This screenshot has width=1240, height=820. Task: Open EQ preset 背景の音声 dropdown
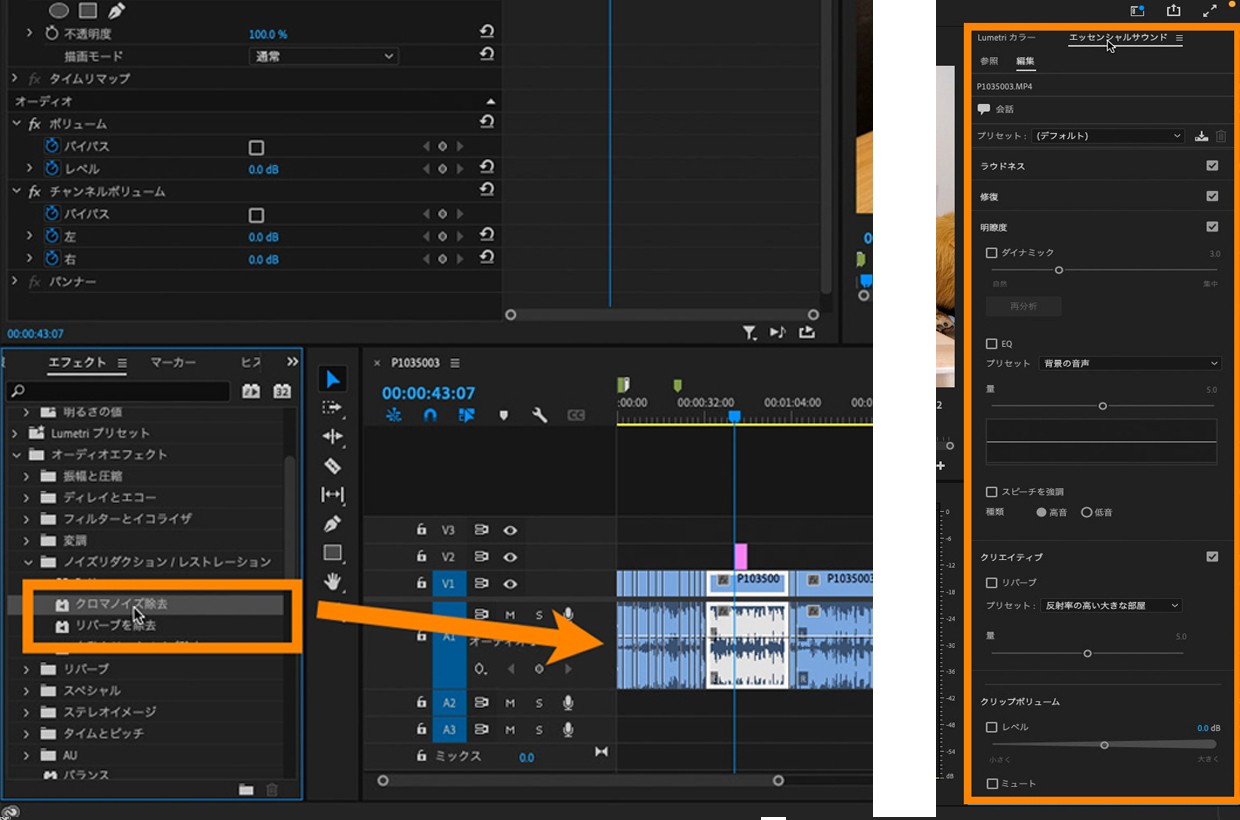[x=1130, y=363]
